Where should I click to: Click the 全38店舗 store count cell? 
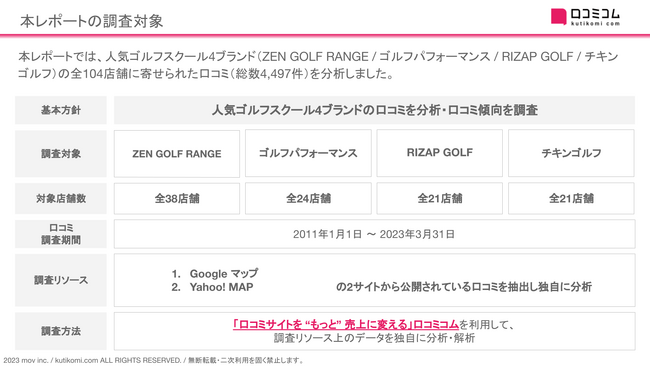(x=177, y=199)
